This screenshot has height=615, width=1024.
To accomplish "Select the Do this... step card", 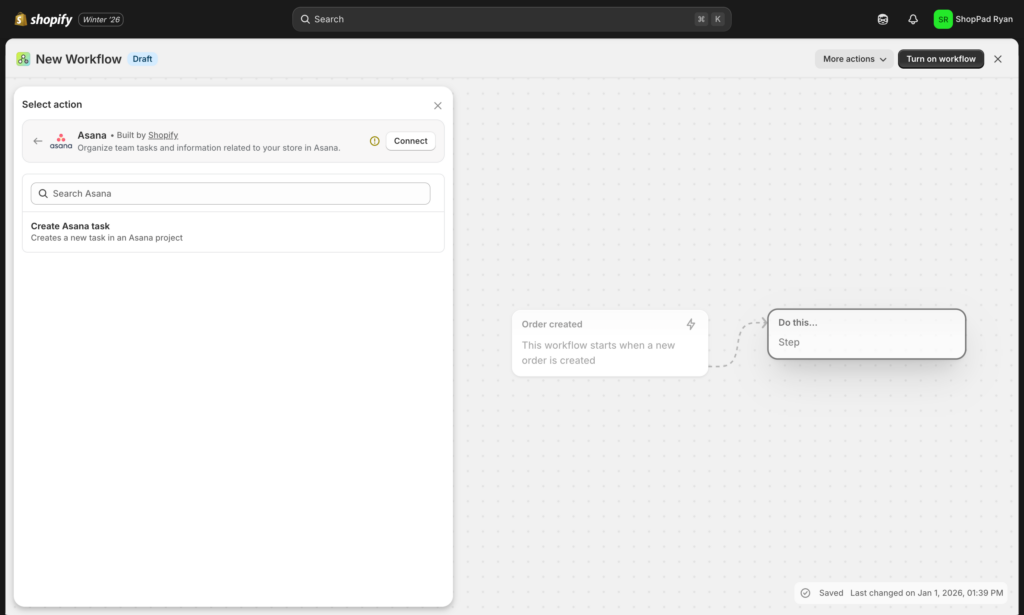I will coord(866,333).
